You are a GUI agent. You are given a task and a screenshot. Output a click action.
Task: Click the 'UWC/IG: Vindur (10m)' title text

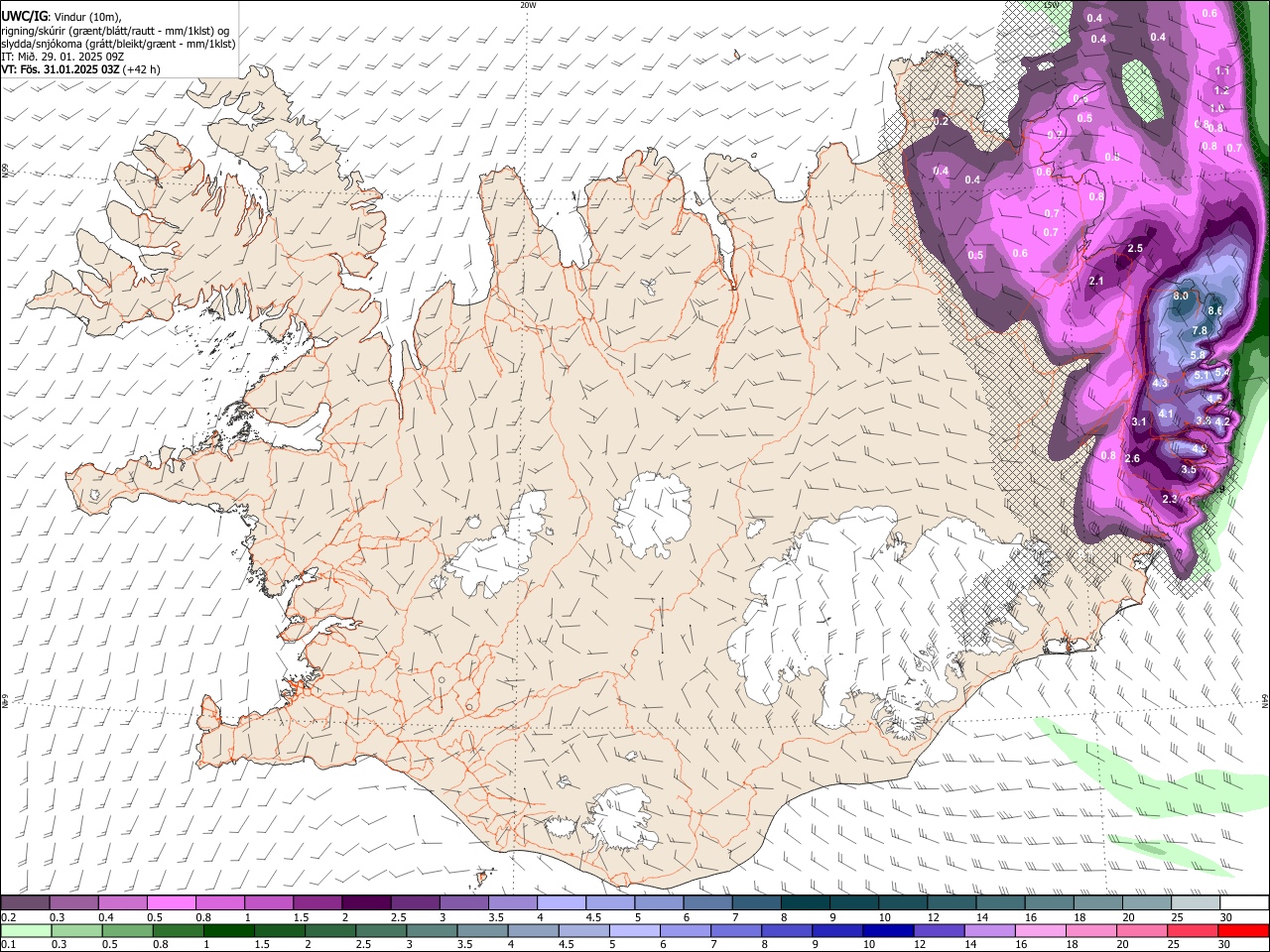pyautogui.click(x=62, y=16)
